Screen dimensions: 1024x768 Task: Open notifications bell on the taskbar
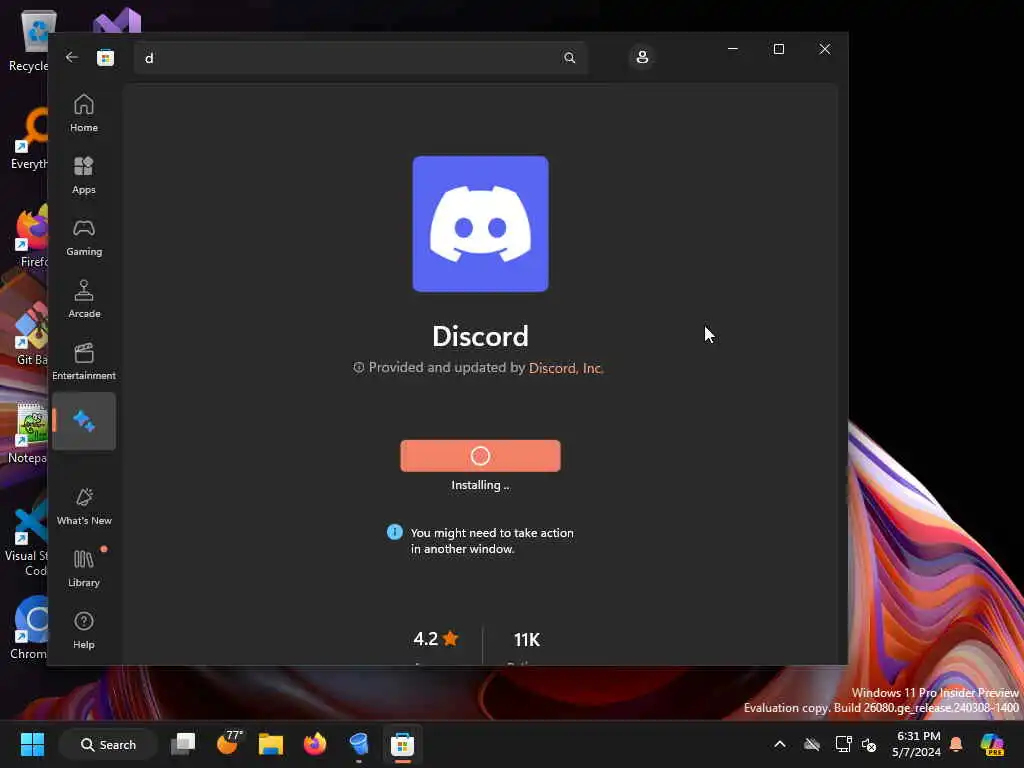point(956,744)
